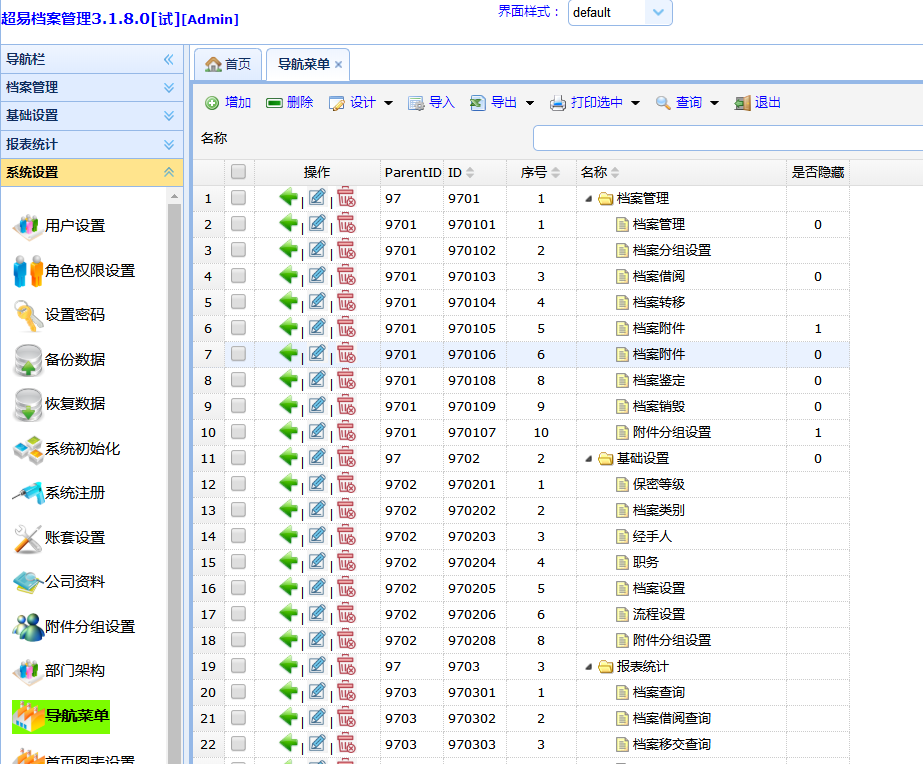Open 用户设置 user settings in sidebar
923x764 pixels.
click(74, 226)
